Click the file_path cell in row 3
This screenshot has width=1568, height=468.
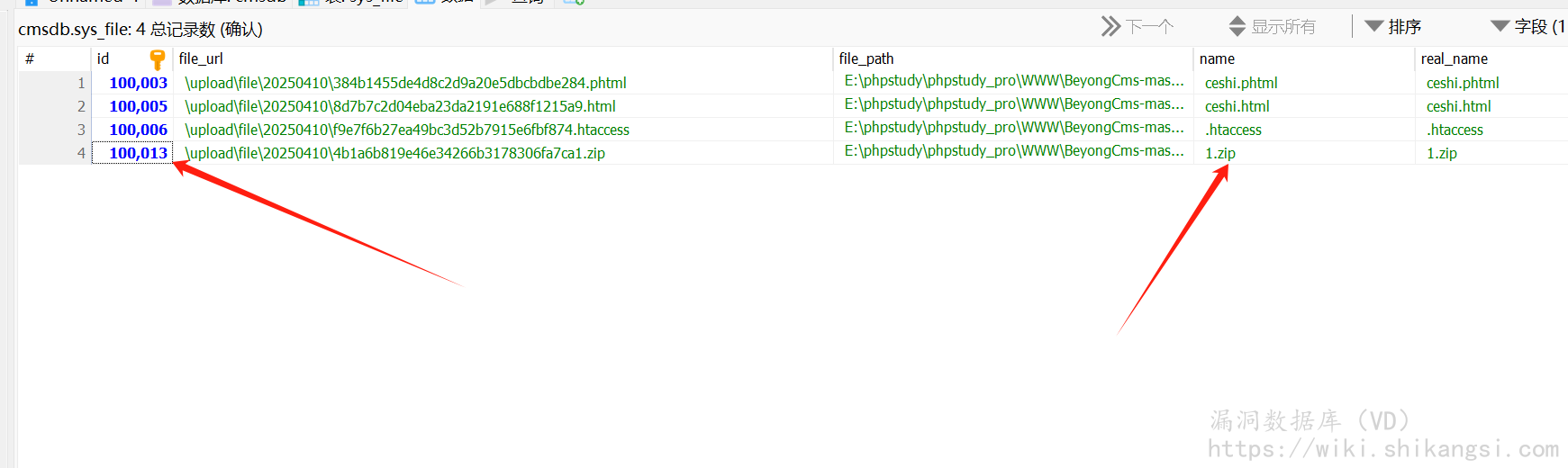(x=1013, y=129)
